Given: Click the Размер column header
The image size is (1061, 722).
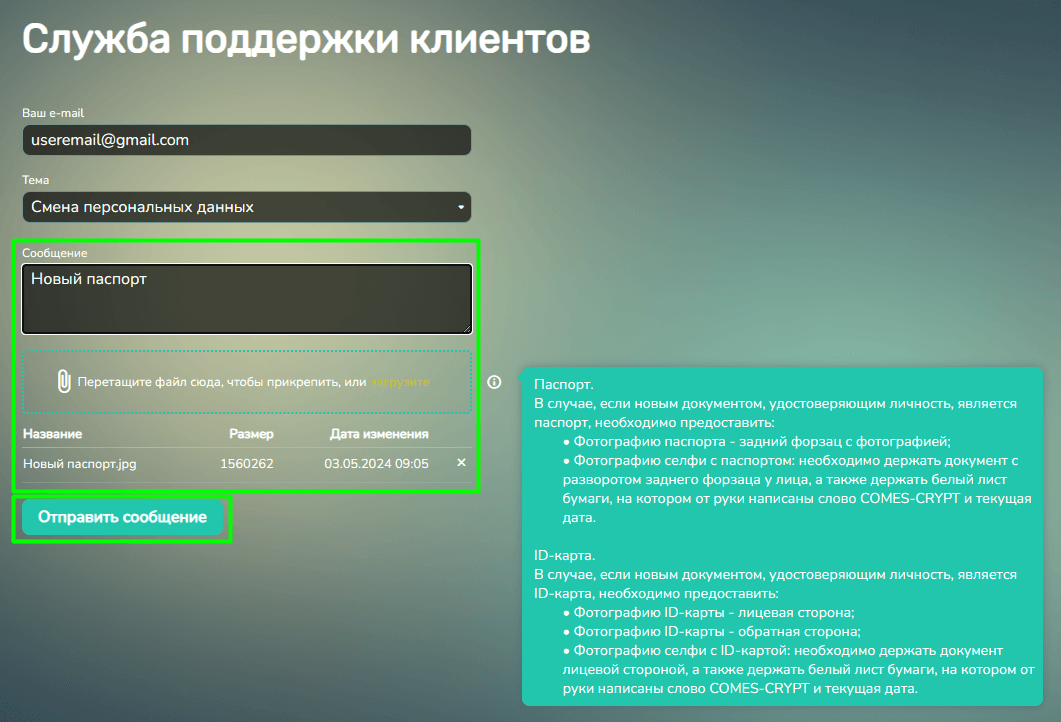Looking at the screenshot, I should click(251, 434).
